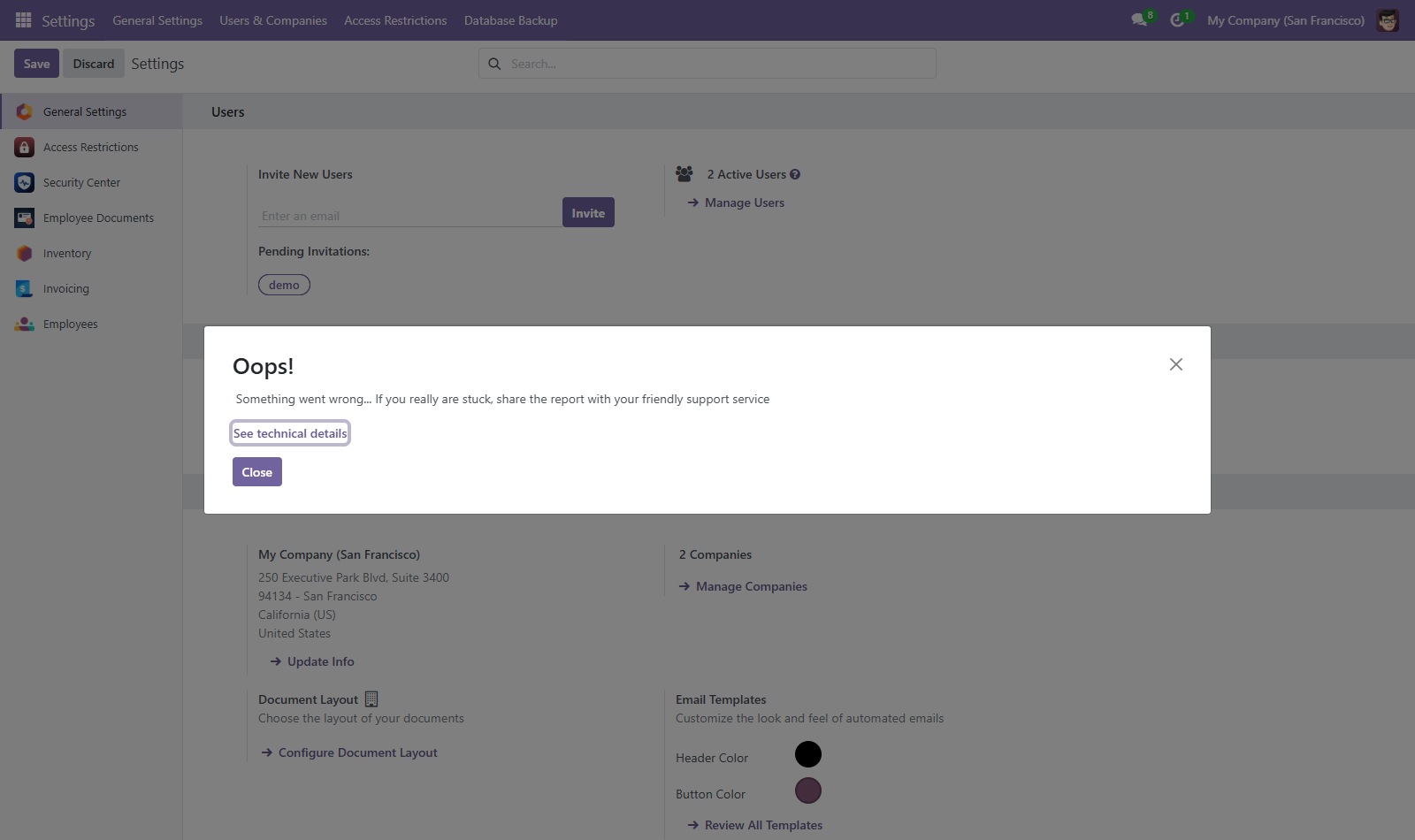Viewport: 1415px width, 840px height.
Task: Open Configure Document Layout link
Action: pyautogui.click(x=349, y=752)
